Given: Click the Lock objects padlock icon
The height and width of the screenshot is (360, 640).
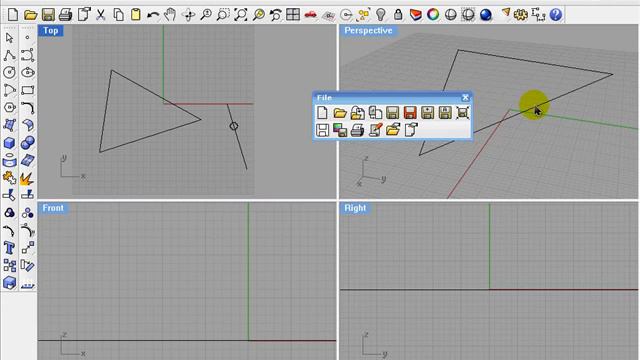Looking at the screenshot, I should pyautogui.click(x=398, y=15).
